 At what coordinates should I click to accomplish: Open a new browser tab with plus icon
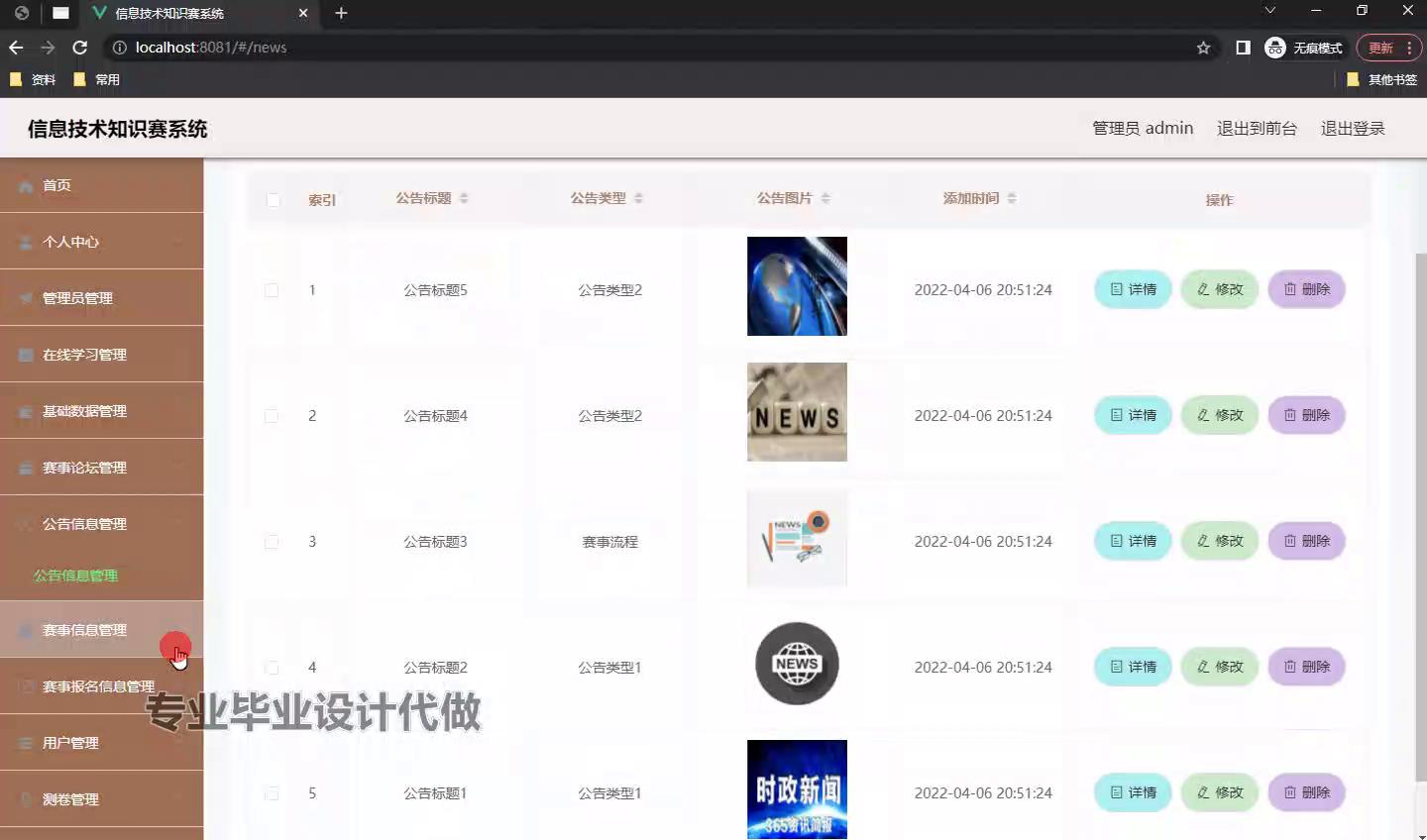341,13
